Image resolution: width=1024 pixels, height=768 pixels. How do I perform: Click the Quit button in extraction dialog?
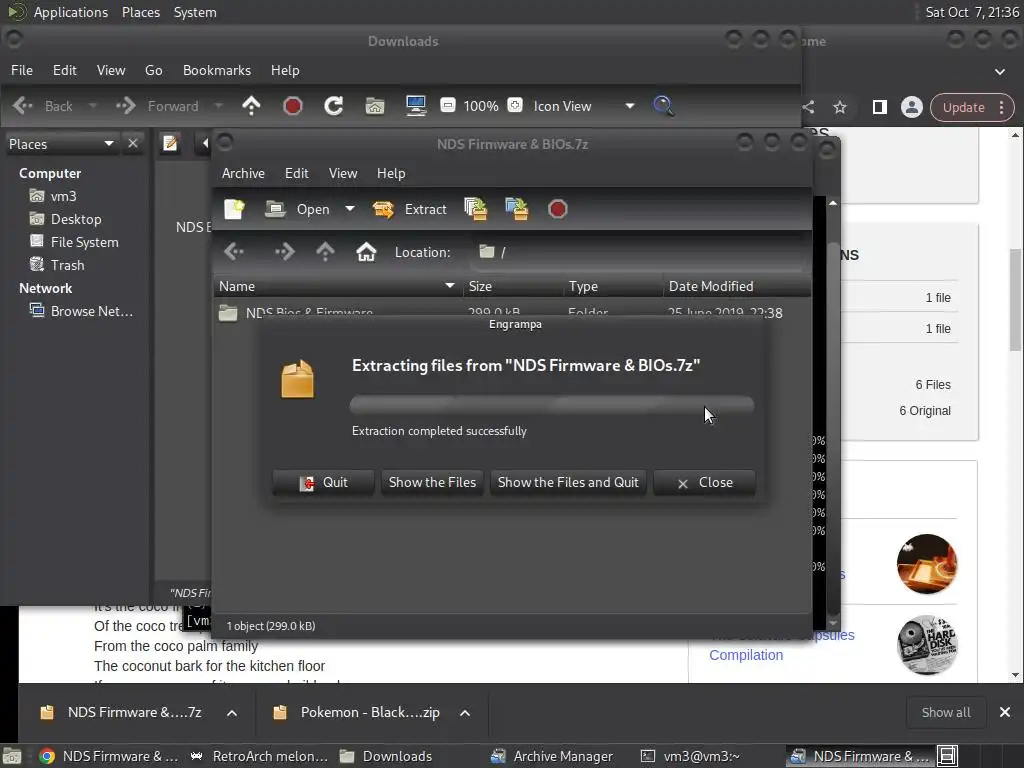tap(323, 483)
